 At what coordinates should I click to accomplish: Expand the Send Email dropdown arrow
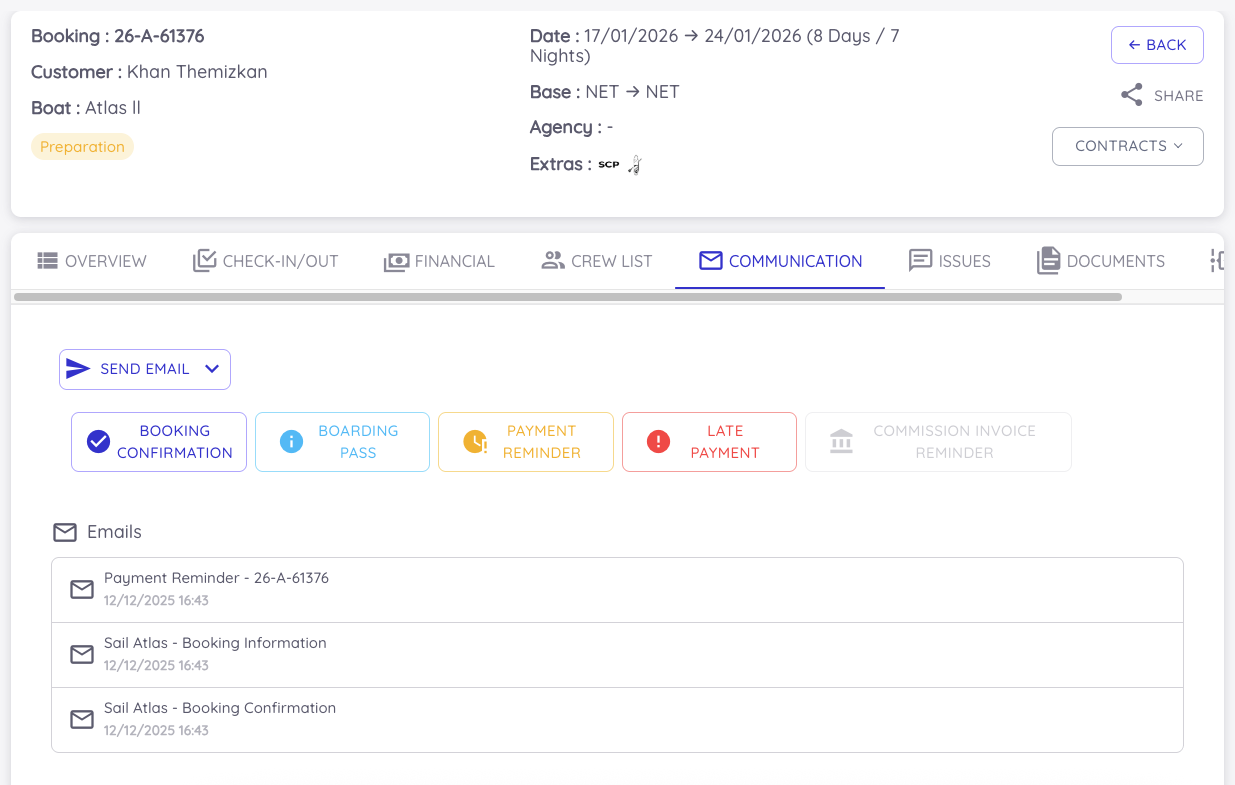[212, 369]
